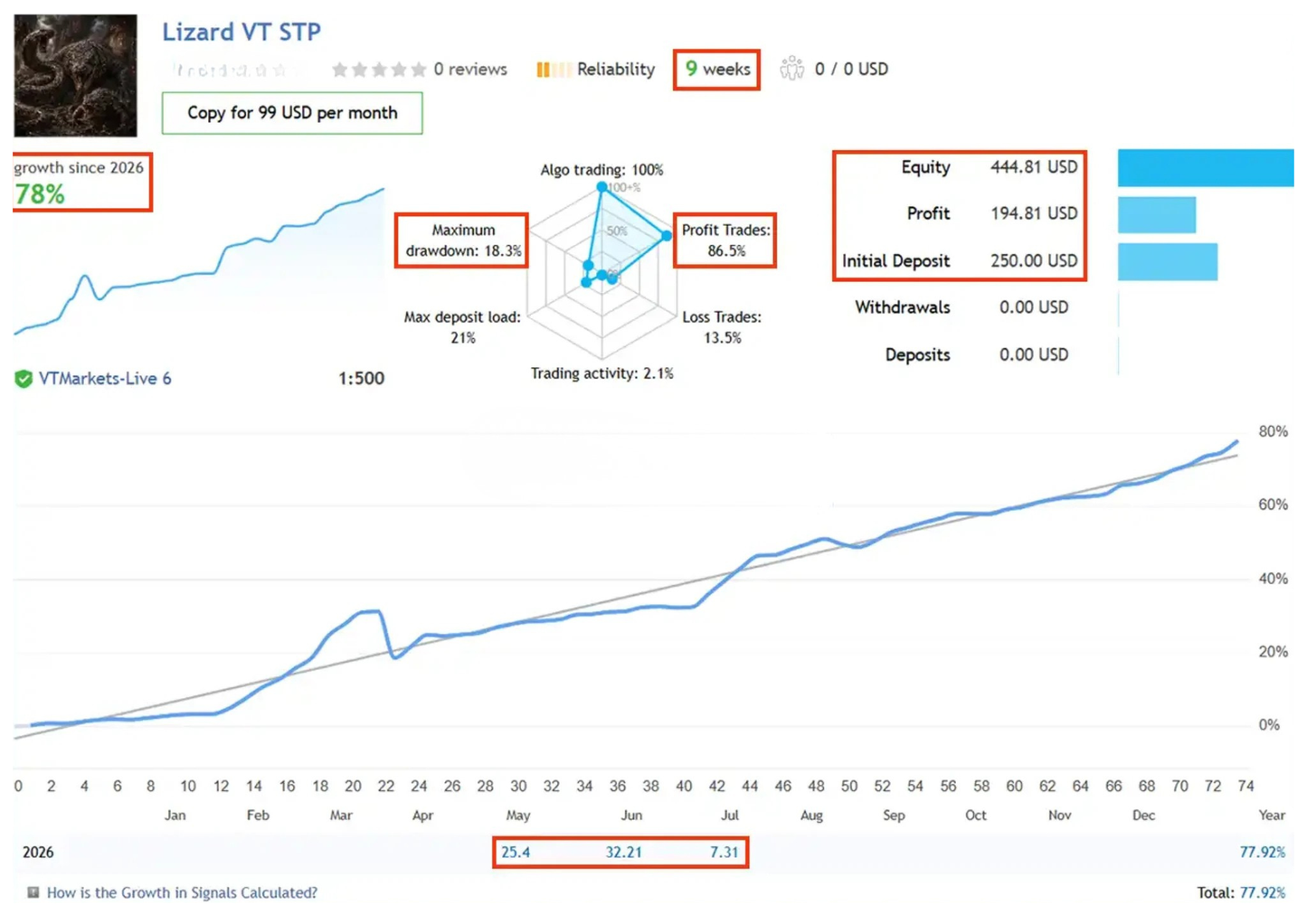Screen dimensions: 1307x924
Task: Click the Profit Trades point on radar chart
Action: 667,235
